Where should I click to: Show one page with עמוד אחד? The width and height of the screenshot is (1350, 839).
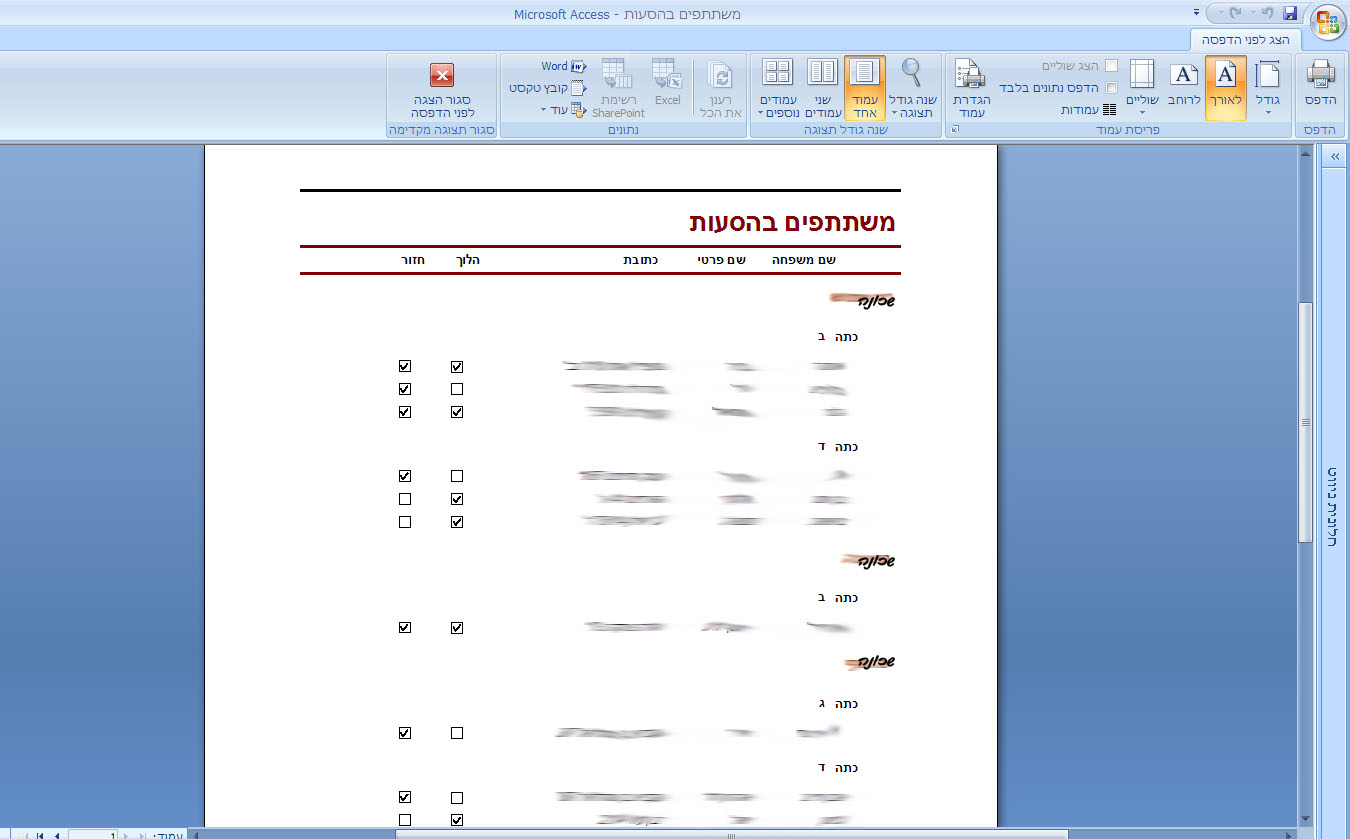pyautogui.click(x=865, y=87)
